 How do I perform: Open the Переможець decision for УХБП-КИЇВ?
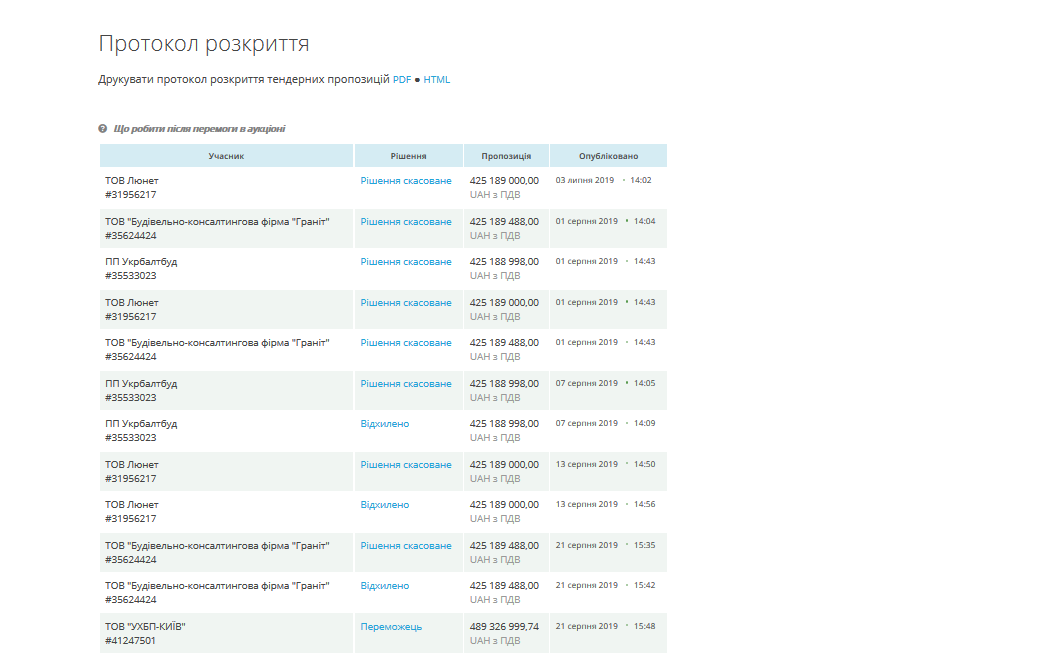(x=391, y=626)
